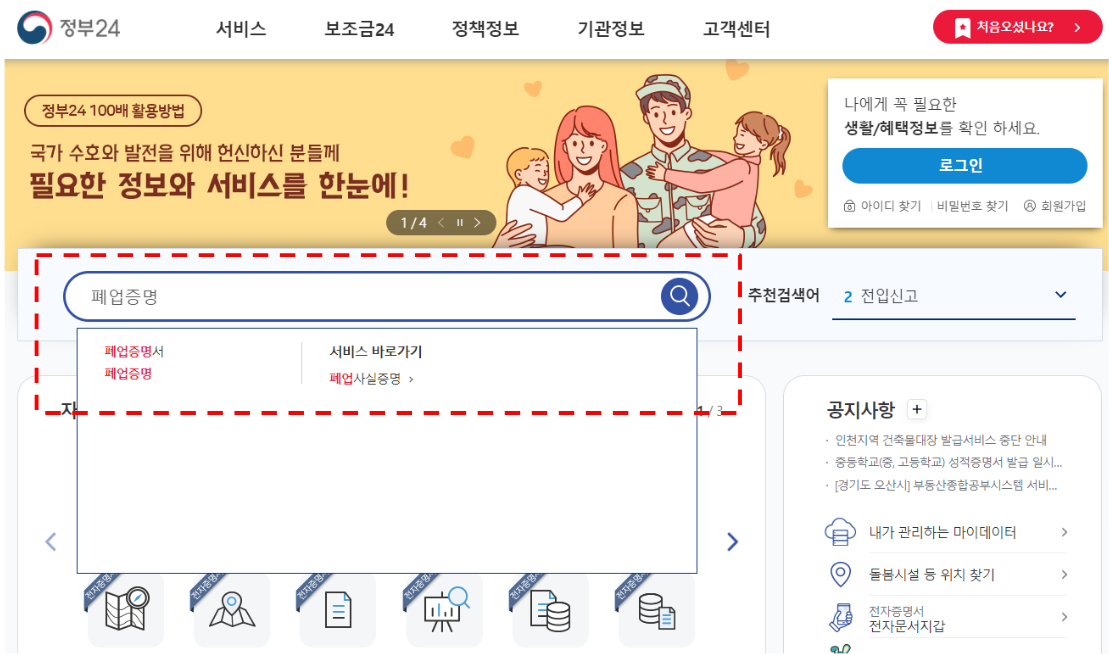Click the location pin icon for 돌봄시설
Image resolution: width=1109 pixels, height=654 pixels.
pyautogui.click(x=840, y=574)
